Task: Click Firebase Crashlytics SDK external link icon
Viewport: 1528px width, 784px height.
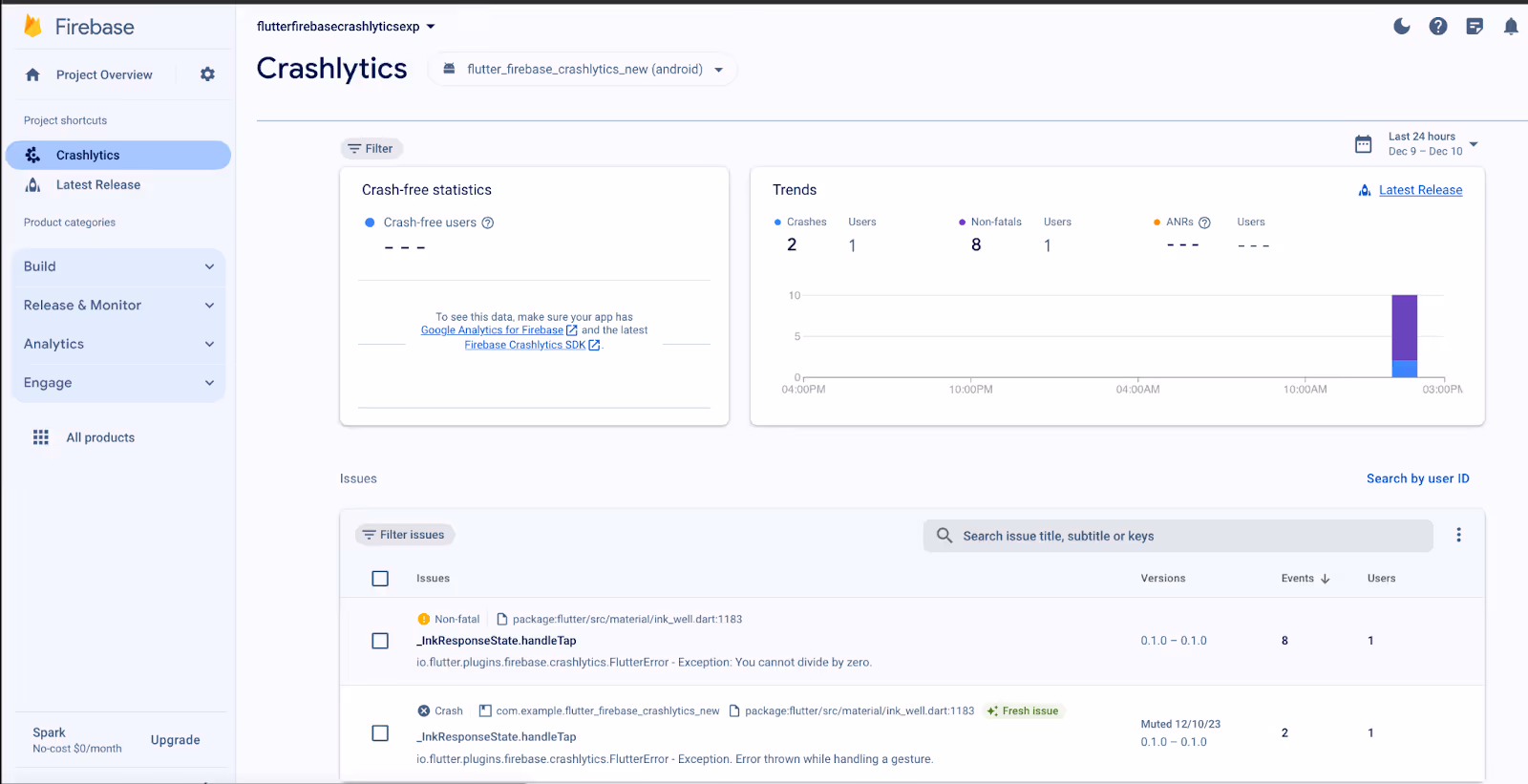Action: tap(594, 345)
